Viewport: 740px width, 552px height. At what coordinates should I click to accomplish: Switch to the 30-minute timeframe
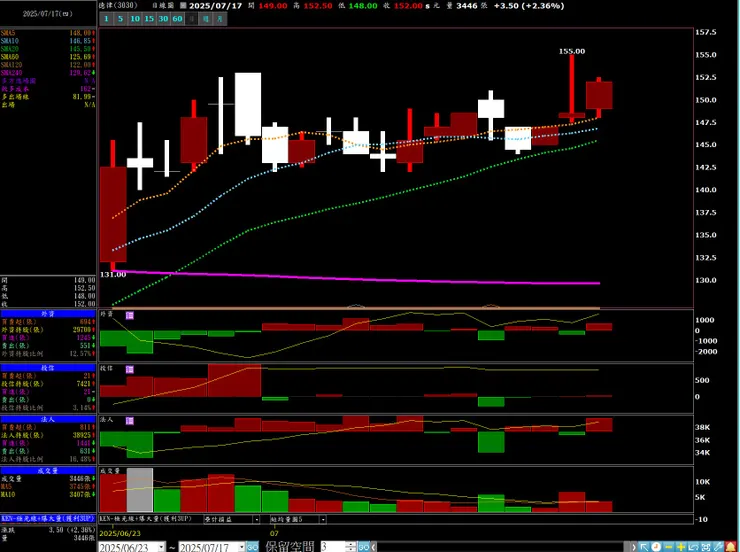[x=163, y=19]
